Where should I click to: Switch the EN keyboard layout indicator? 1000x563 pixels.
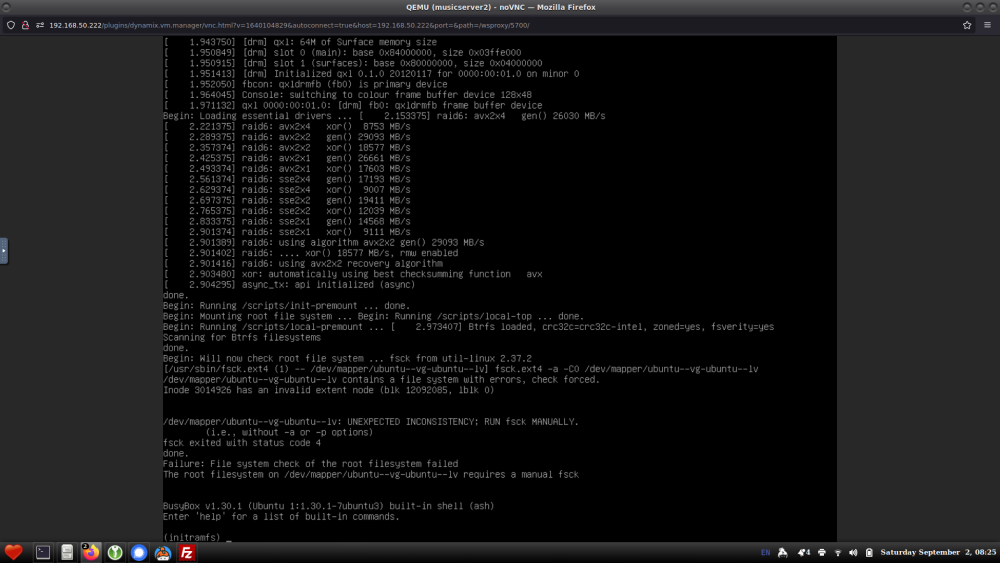point(765,553)
